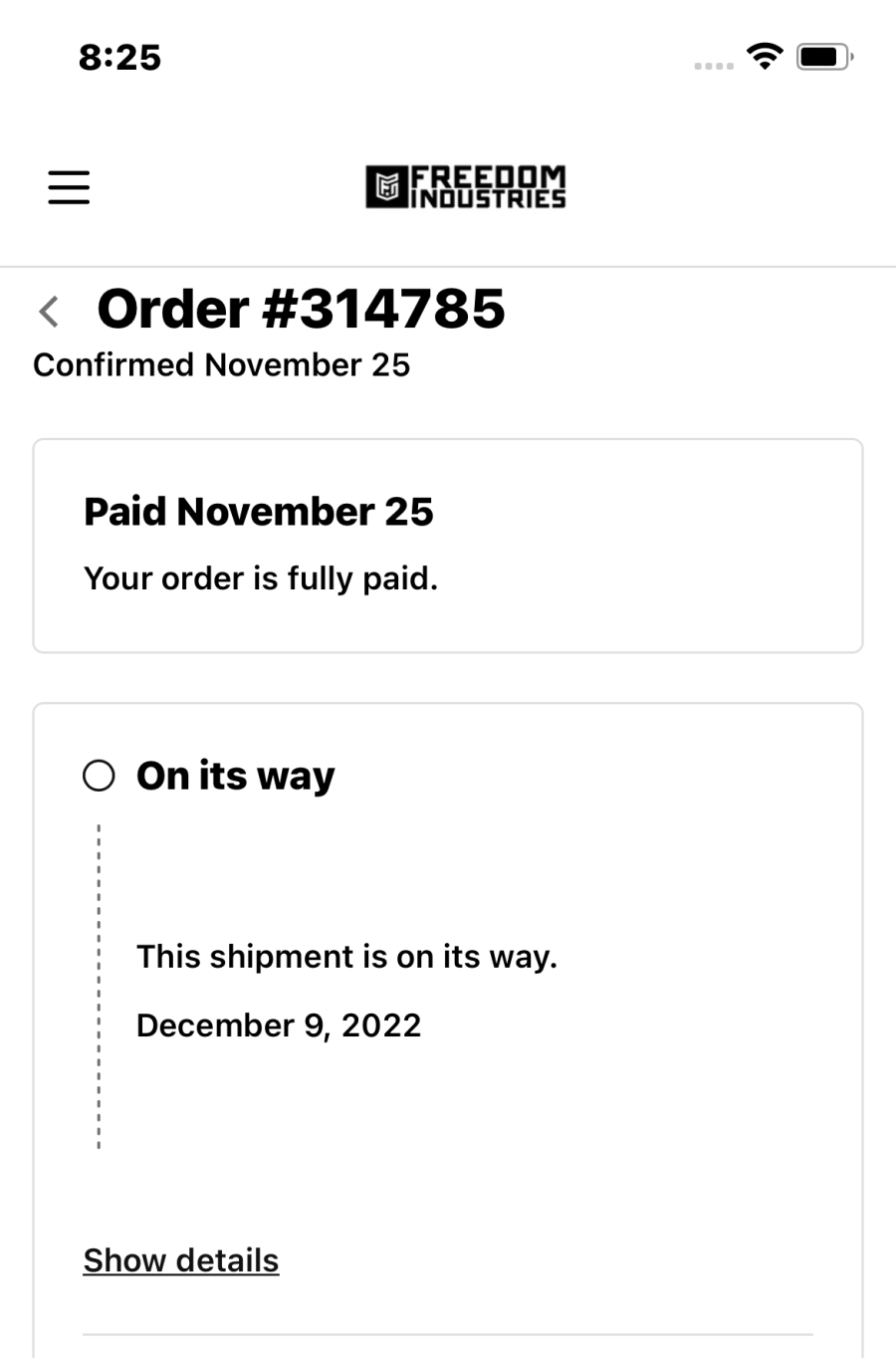Screen dimensions: 896x1358
Task: Go back using the chevron beside Order #314785
Action: coord(49,311)
